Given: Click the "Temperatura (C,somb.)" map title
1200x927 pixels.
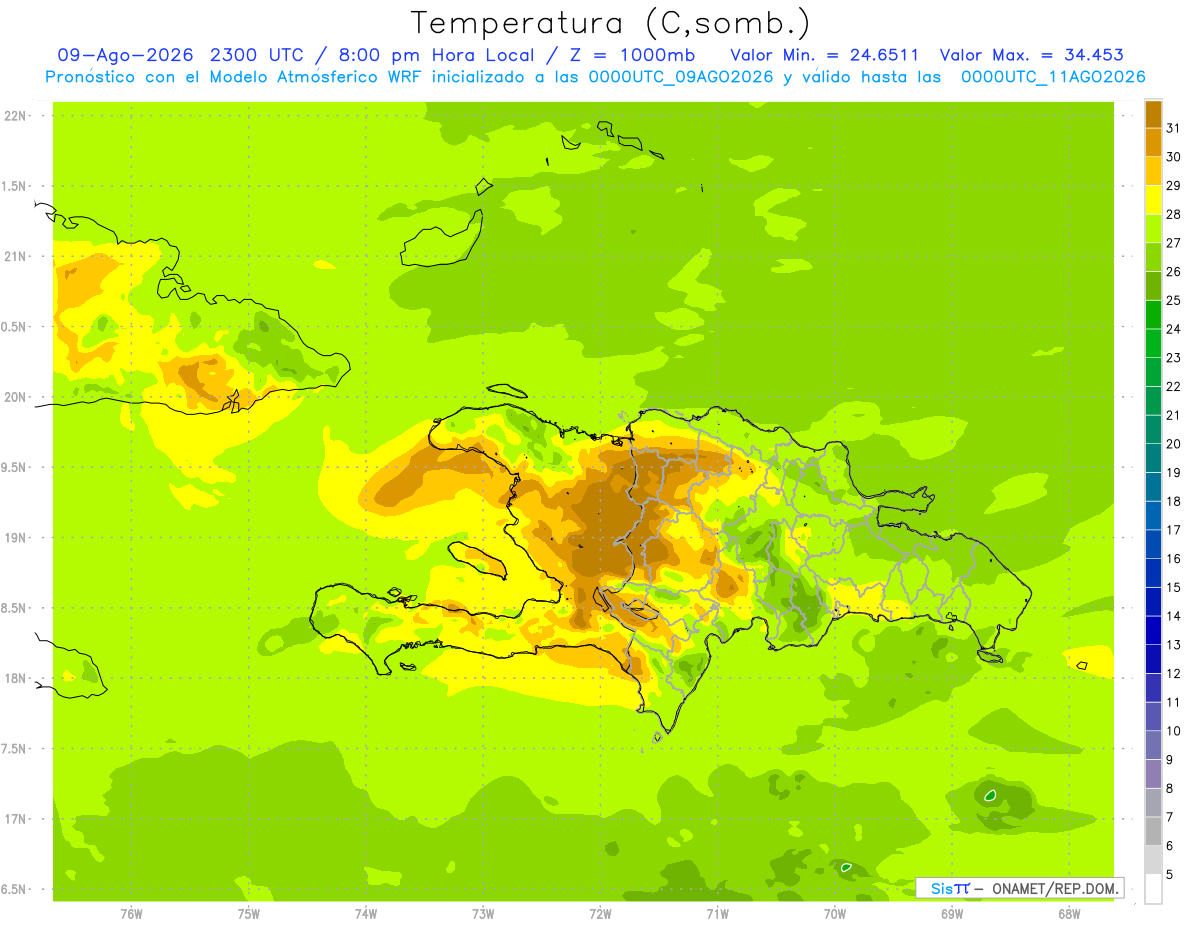Looking at the screenshot, I should [610, 24].
